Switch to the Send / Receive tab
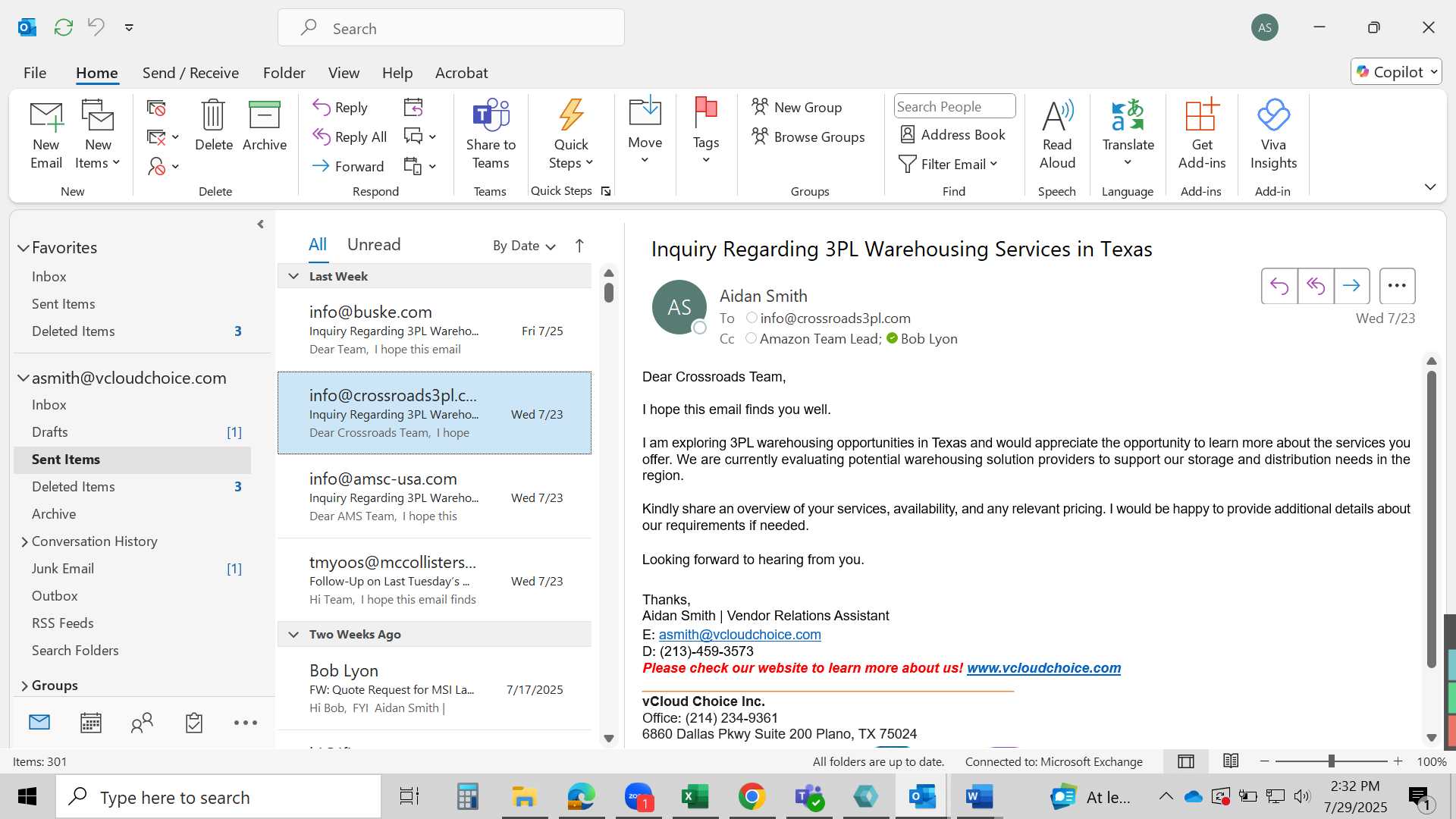 190,73
